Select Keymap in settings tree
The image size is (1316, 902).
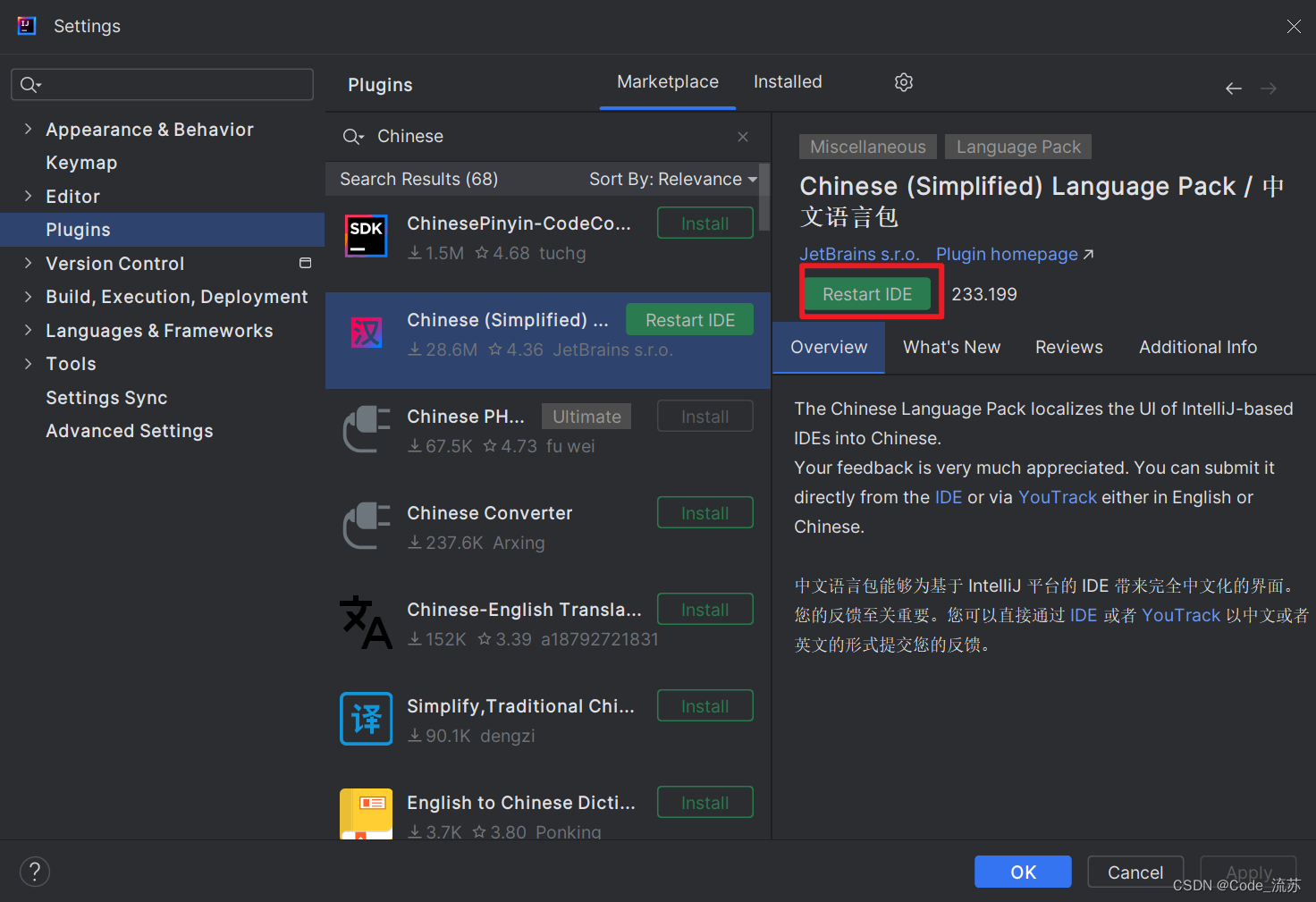(x=81, y=163)
